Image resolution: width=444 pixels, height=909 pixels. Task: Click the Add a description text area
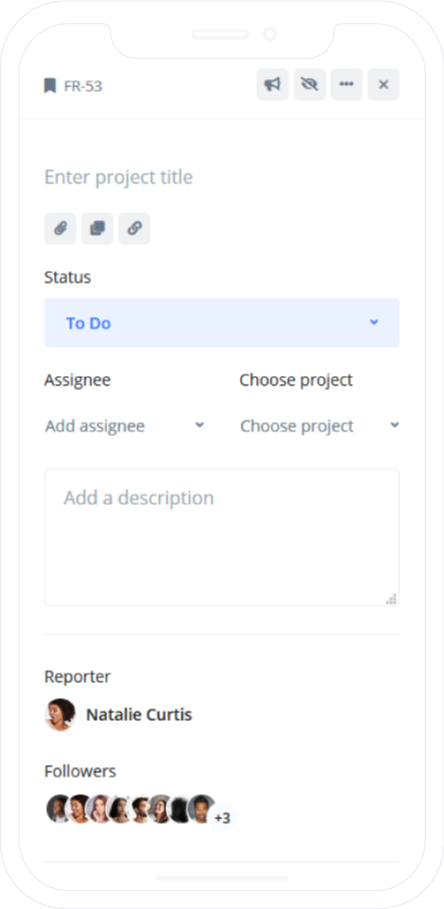point(222,537)
